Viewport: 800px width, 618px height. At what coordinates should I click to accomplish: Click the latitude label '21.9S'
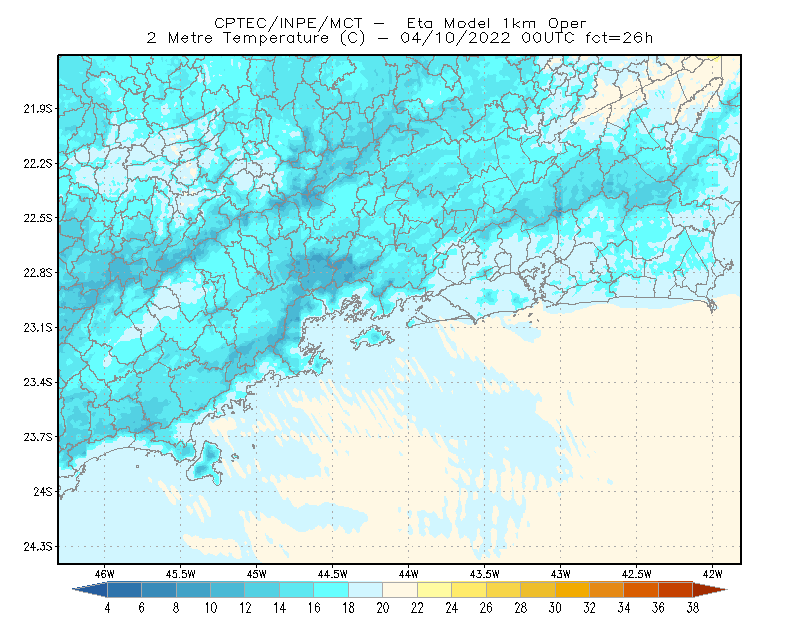click(x=37, y=109)
